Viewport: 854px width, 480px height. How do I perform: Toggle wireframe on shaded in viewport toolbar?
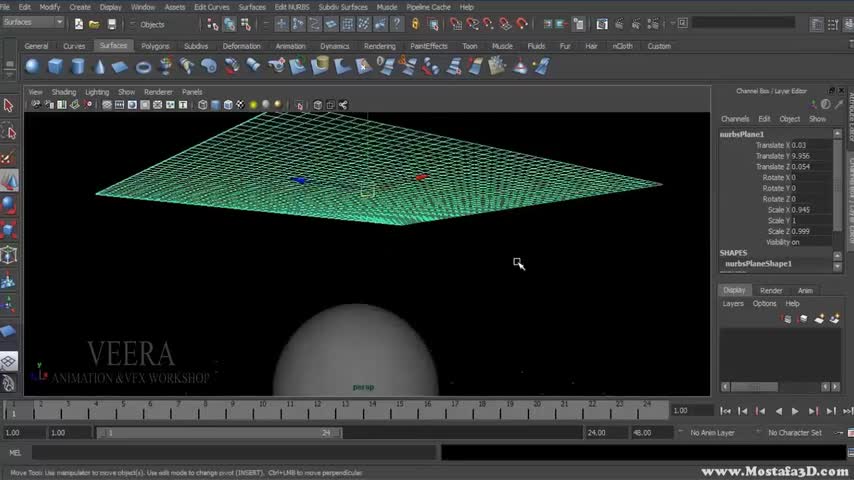coord(228,105)
